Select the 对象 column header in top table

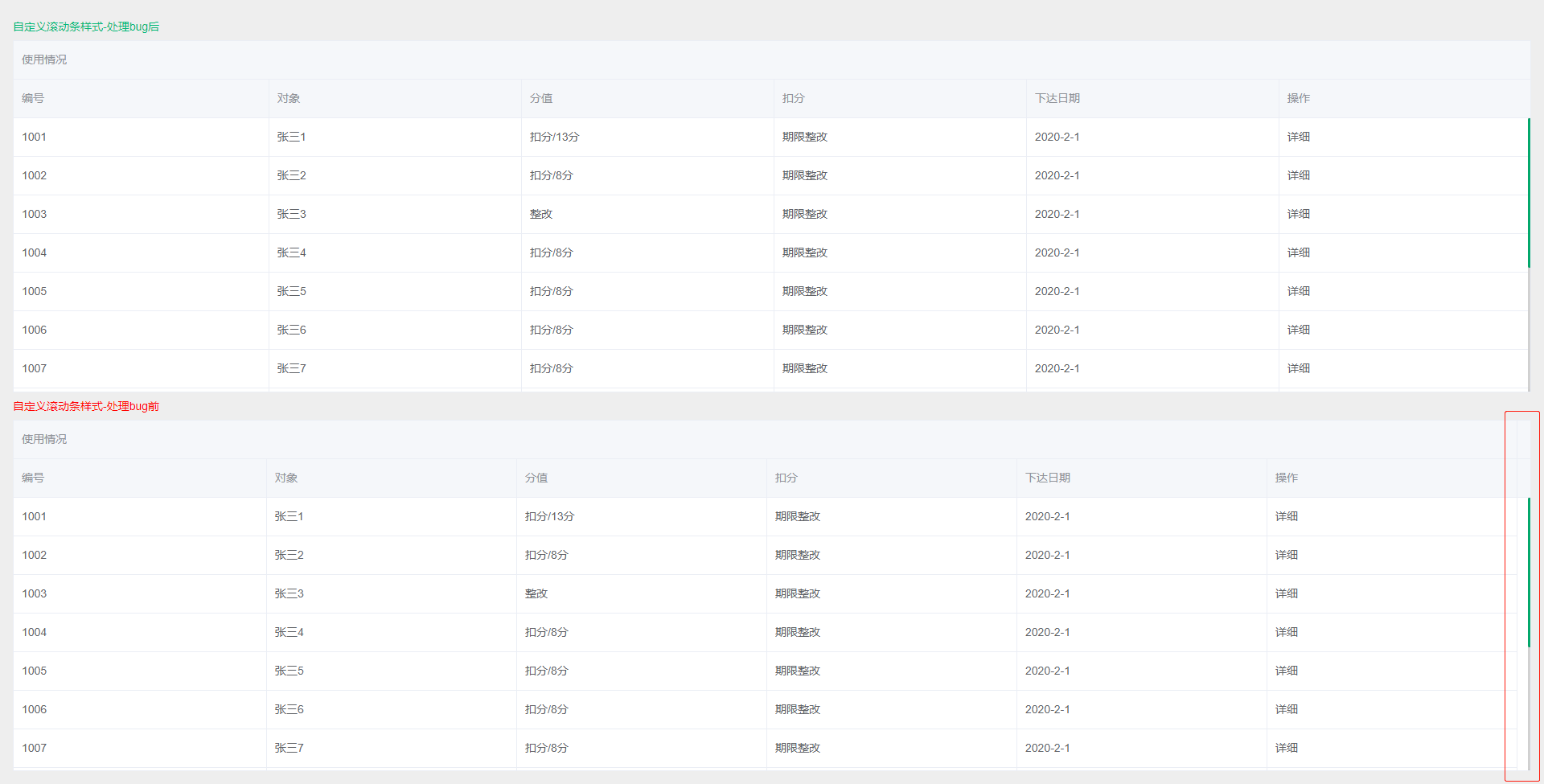tap(288, 98)
